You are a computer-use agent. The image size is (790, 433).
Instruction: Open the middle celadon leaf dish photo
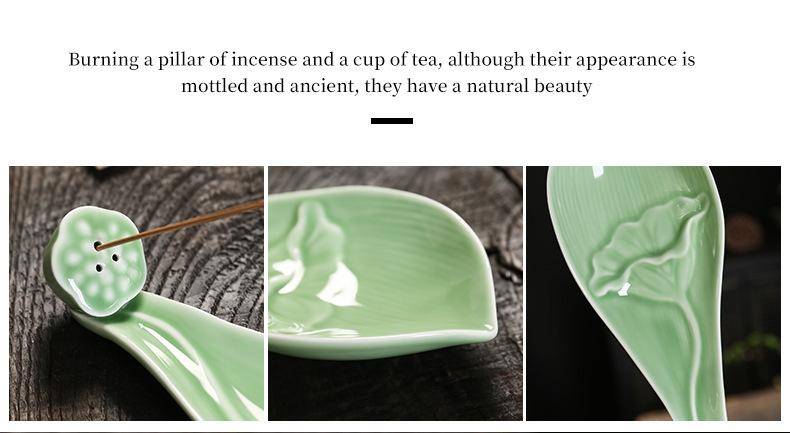click(x=395, y=293)
